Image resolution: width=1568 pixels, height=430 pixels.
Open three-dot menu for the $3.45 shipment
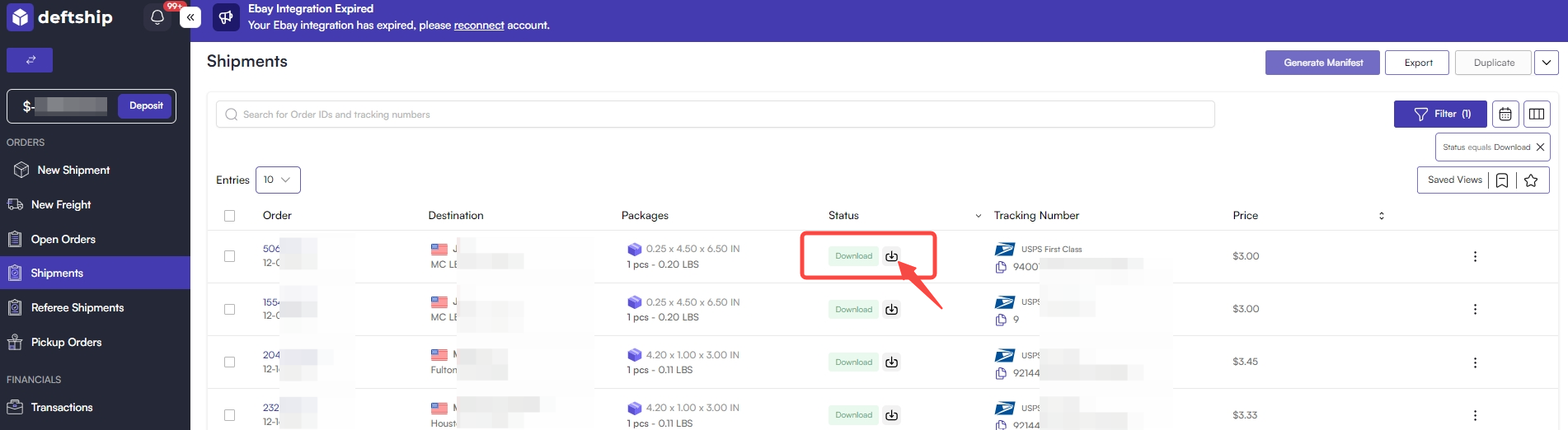[x=1475, y=362]
